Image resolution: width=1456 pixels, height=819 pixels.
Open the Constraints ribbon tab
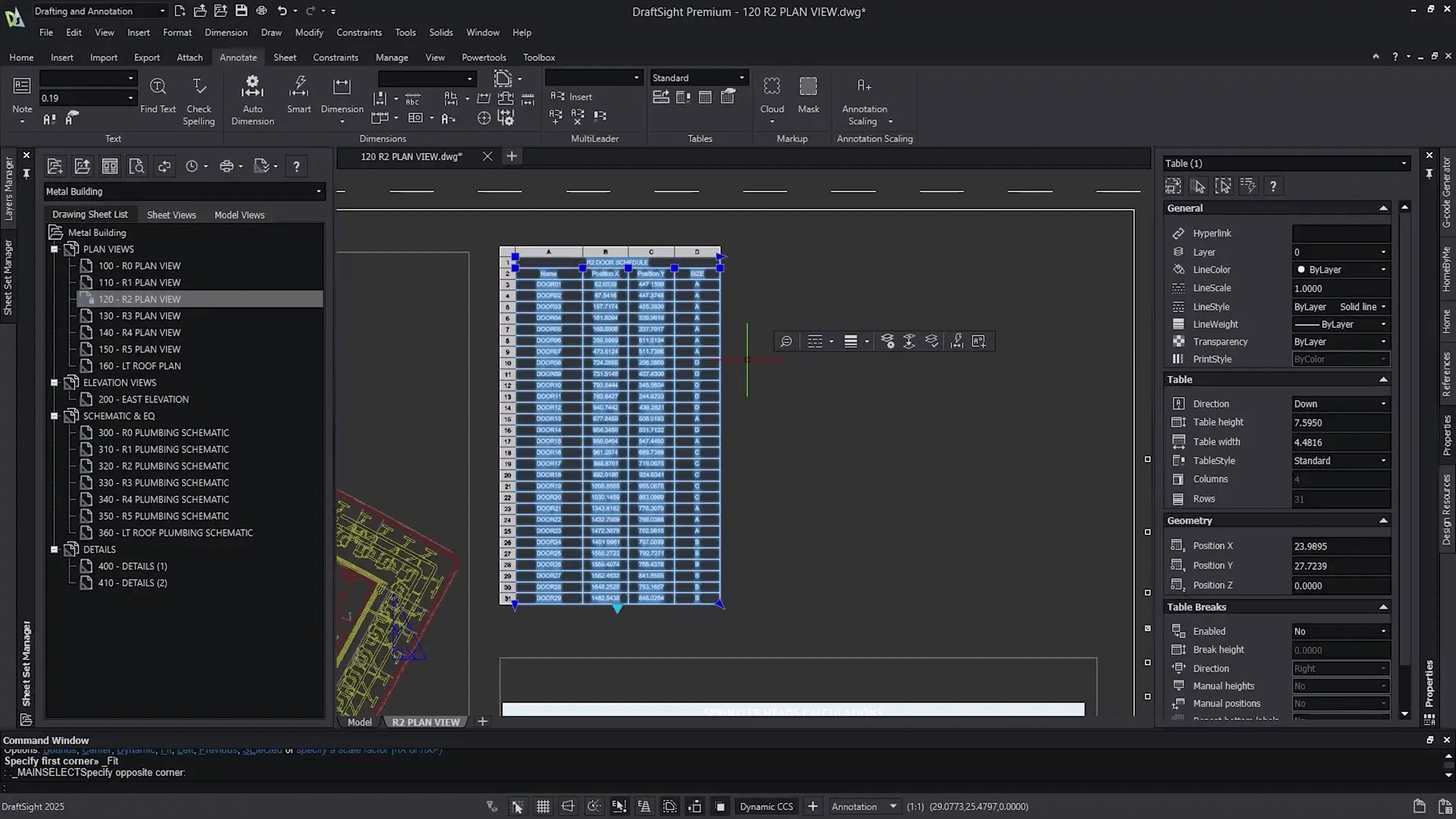point(335,58)
